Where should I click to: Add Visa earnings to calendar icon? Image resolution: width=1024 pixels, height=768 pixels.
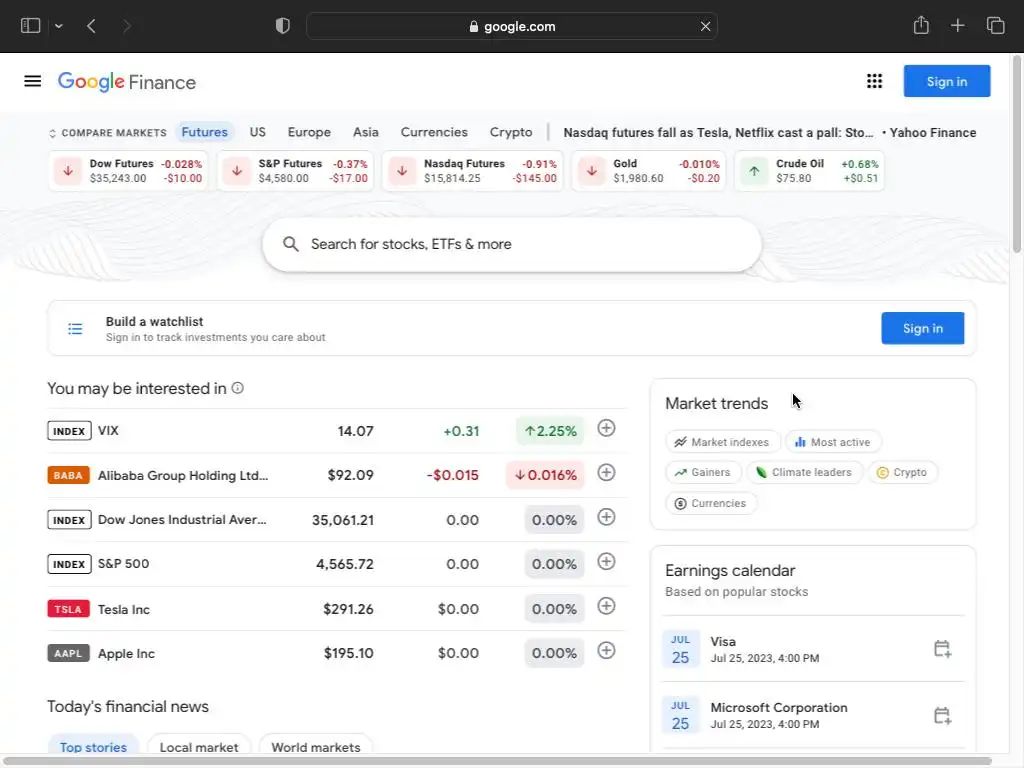tap(942, 648)
